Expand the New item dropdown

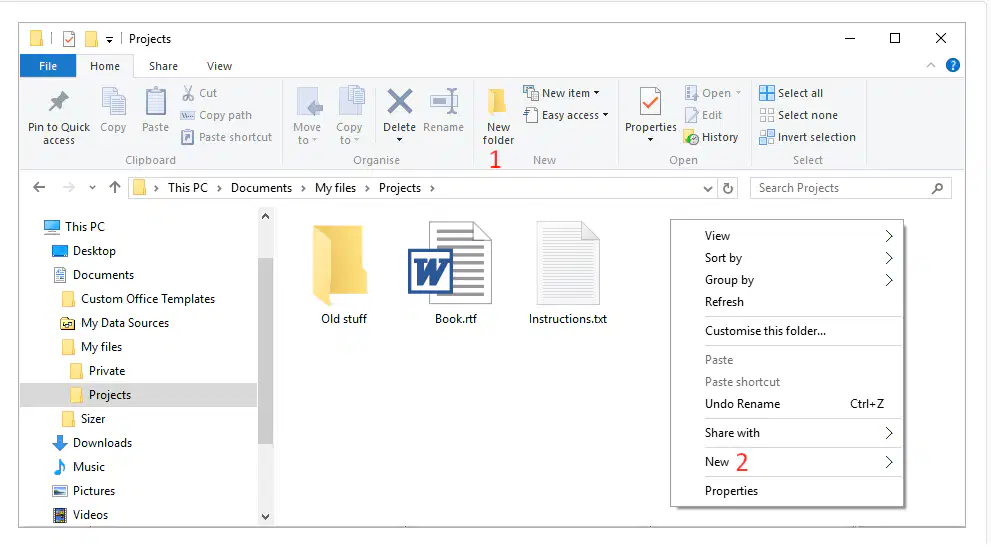(596, 93)
